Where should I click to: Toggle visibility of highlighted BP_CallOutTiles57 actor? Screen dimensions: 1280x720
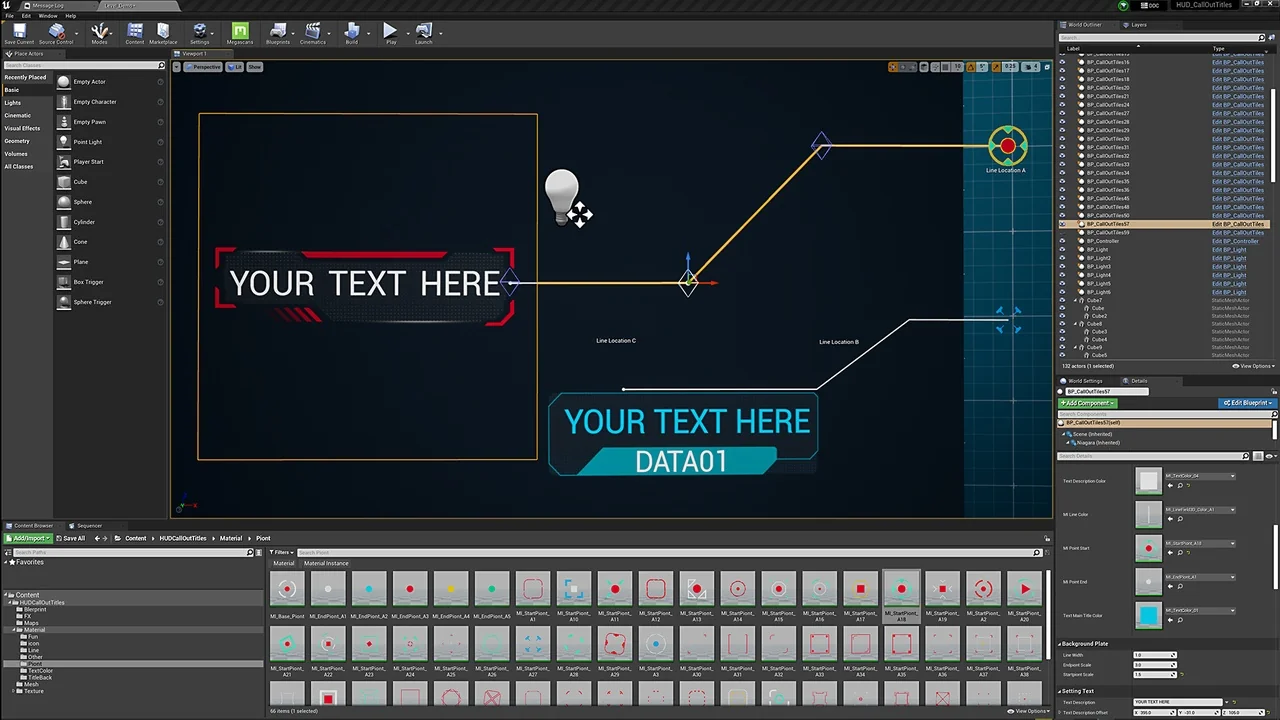pyautogui.click(x=1062, y=224)
